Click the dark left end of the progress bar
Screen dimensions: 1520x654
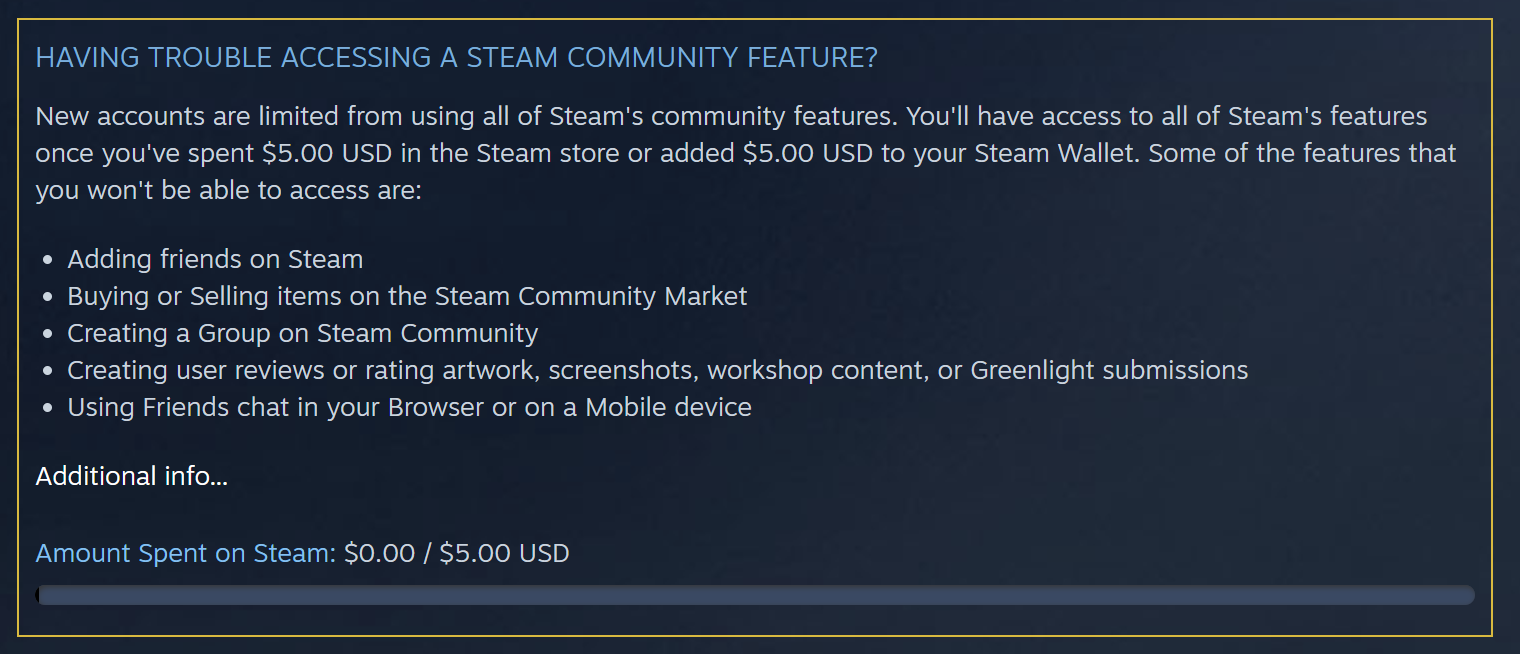click(x=39, y=595)
